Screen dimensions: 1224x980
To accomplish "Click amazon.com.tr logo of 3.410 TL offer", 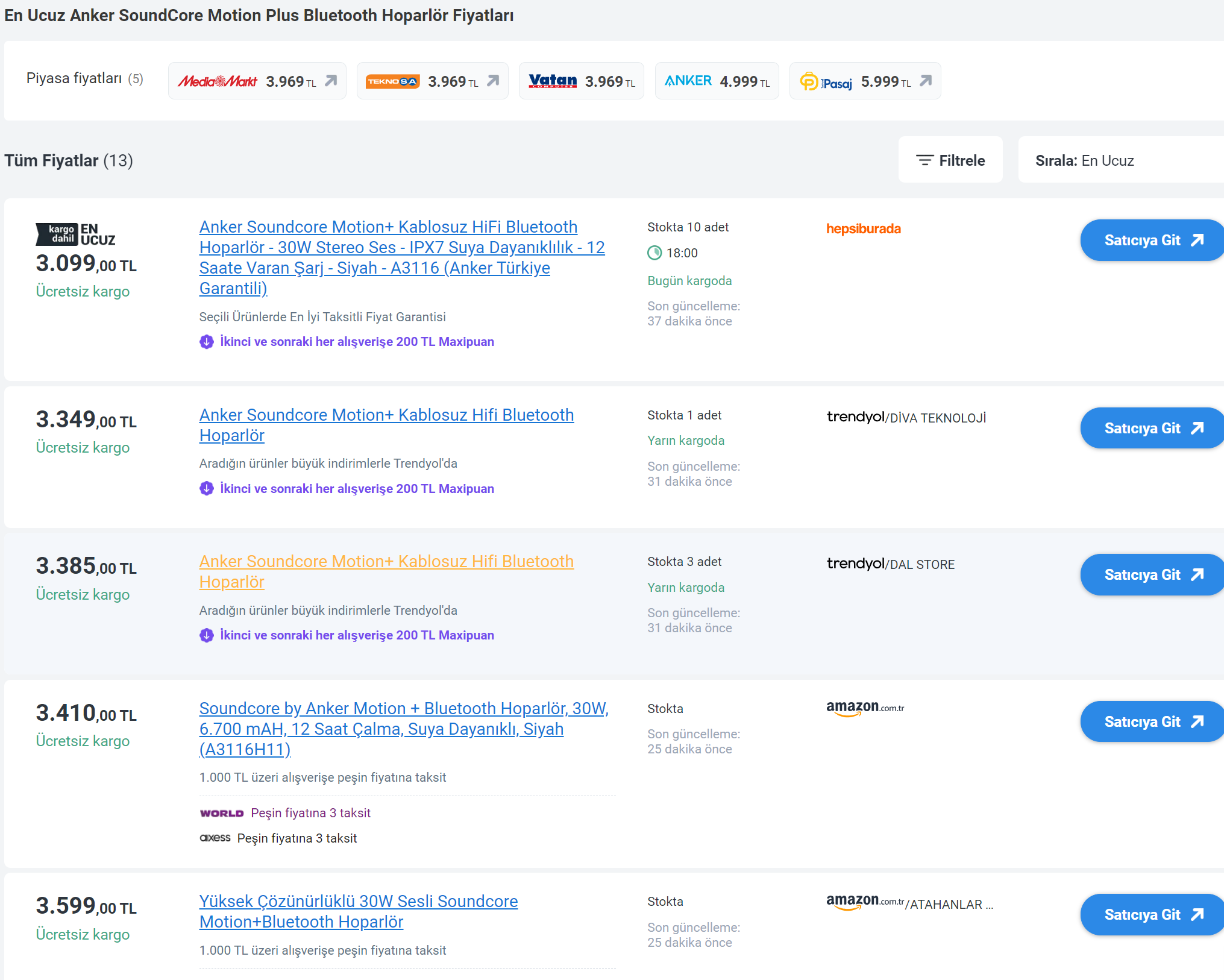I will tap(865, 708).
